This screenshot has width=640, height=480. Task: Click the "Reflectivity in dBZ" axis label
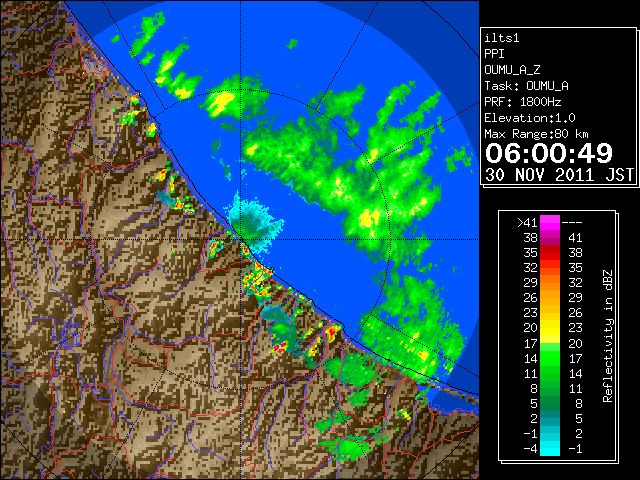point(608,336)
